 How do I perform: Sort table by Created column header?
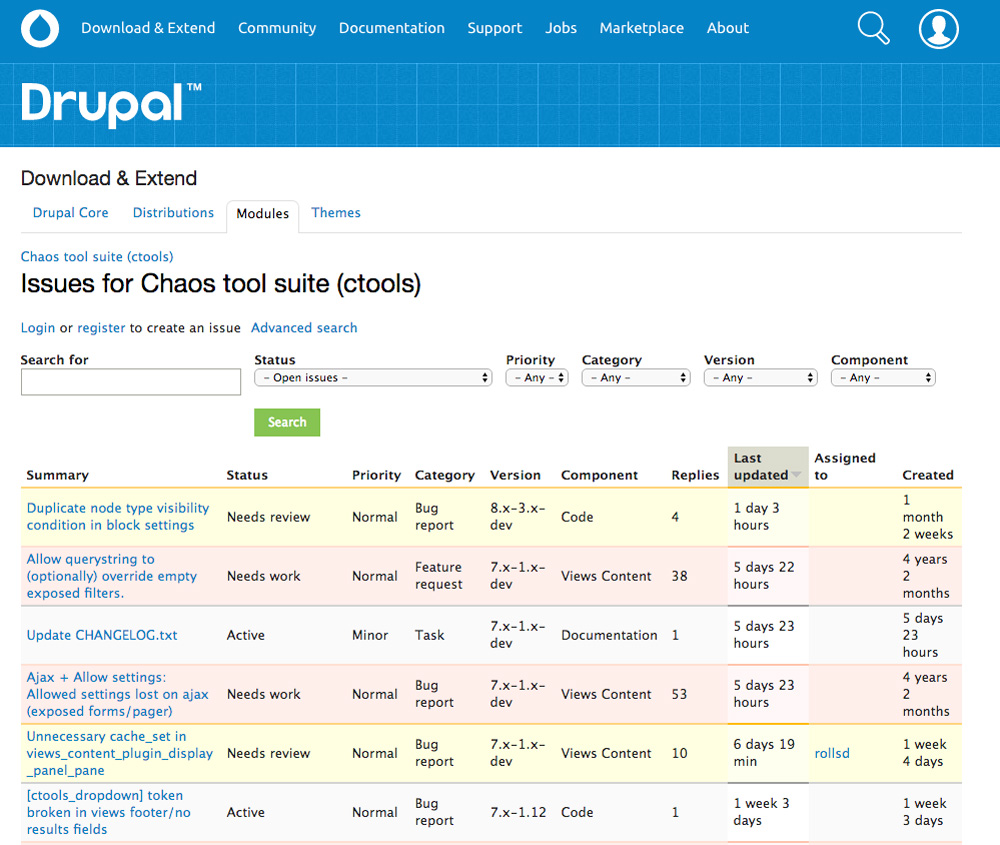(x=928, y=475)
